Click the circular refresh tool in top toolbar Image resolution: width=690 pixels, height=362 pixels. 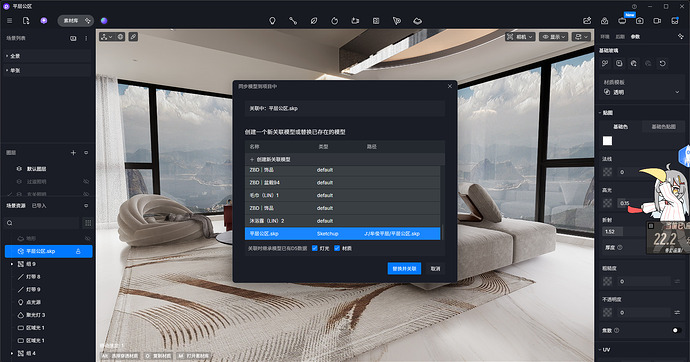334,21
